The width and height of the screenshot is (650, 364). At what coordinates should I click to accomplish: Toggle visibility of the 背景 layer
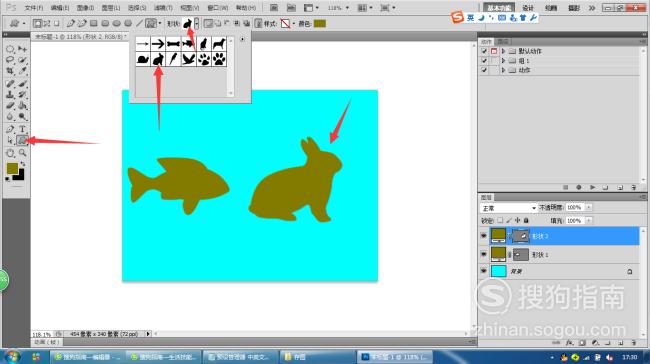point(483,271)
